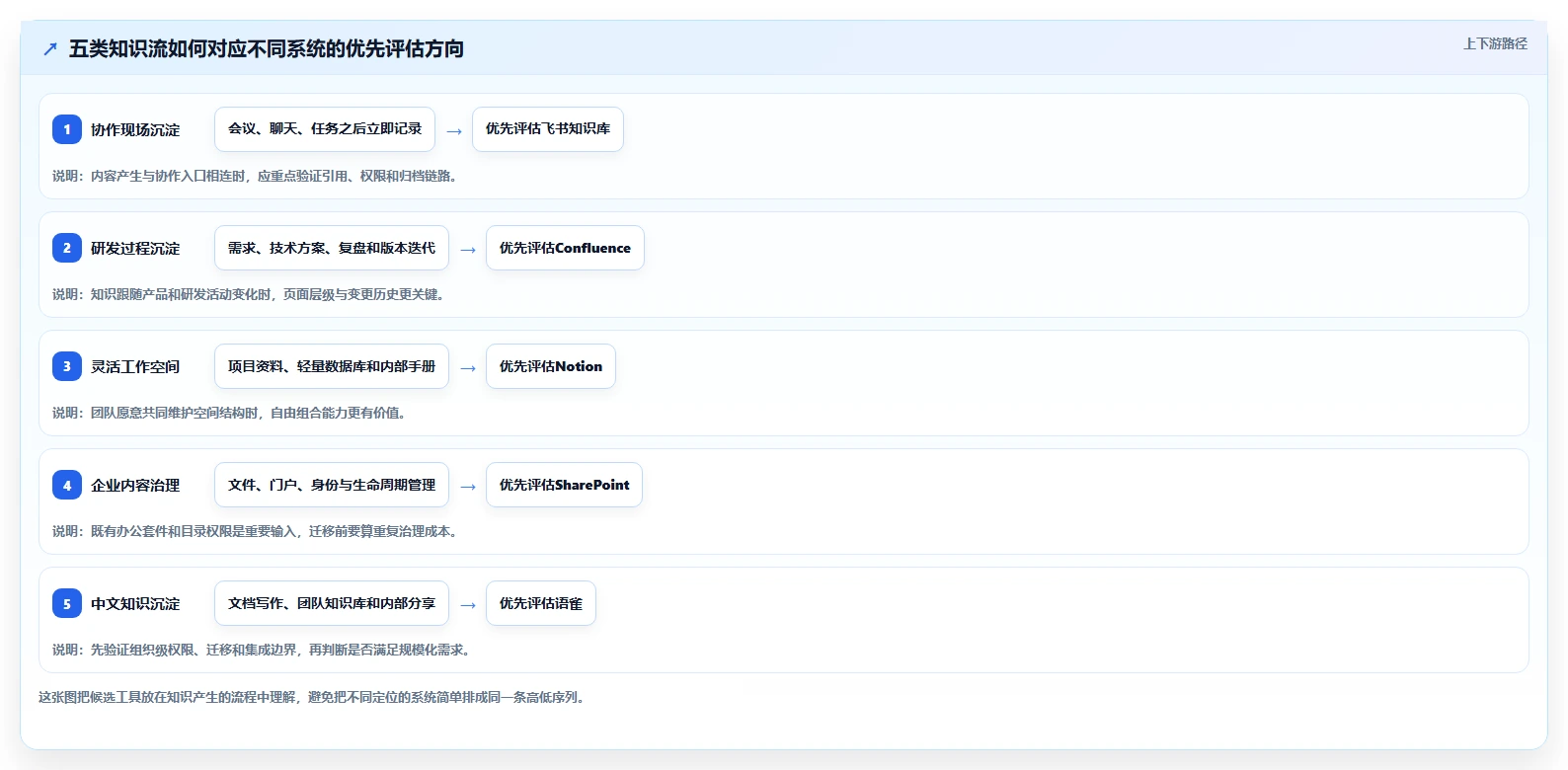
Task: Click the arrow icon beside the title
Action: [x=50, y=49]
